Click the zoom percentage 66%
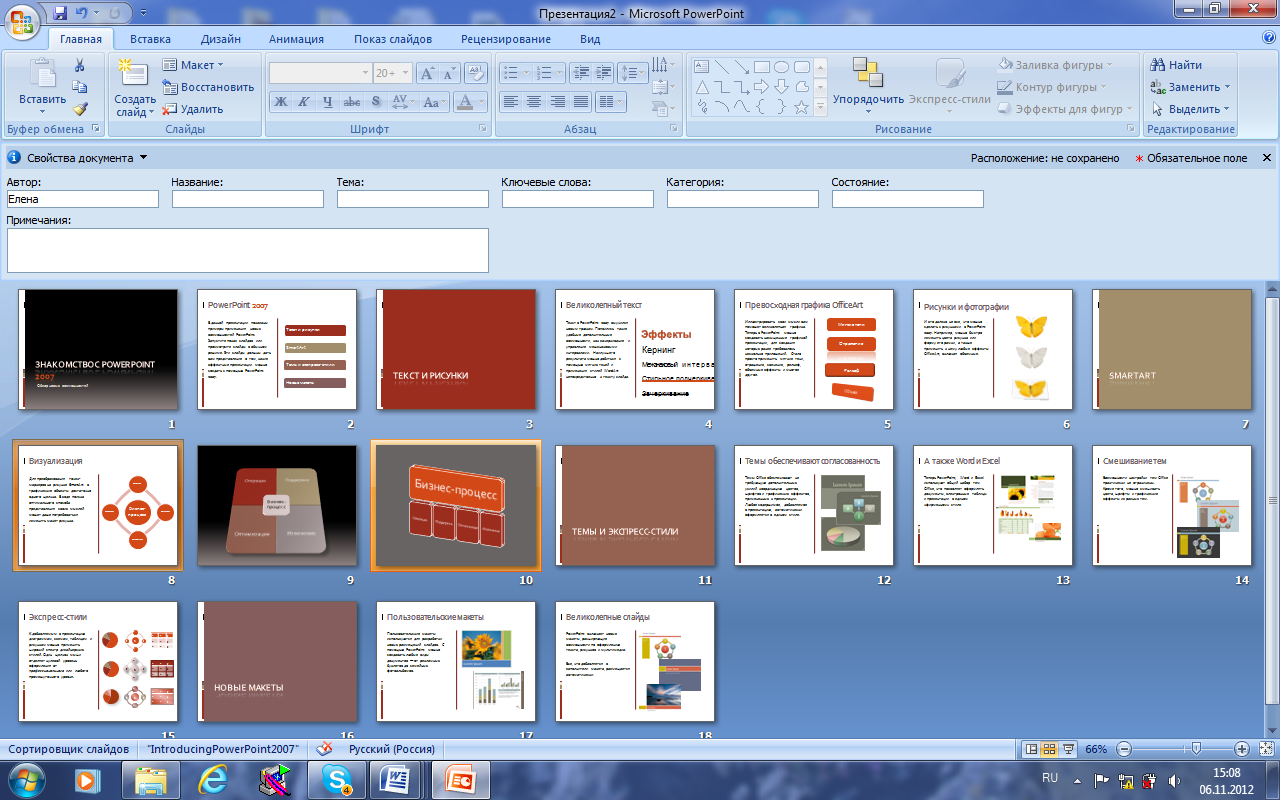The height and width of the screenshot is (800, 1280). pyautogui.click(x=1096, y=749)
